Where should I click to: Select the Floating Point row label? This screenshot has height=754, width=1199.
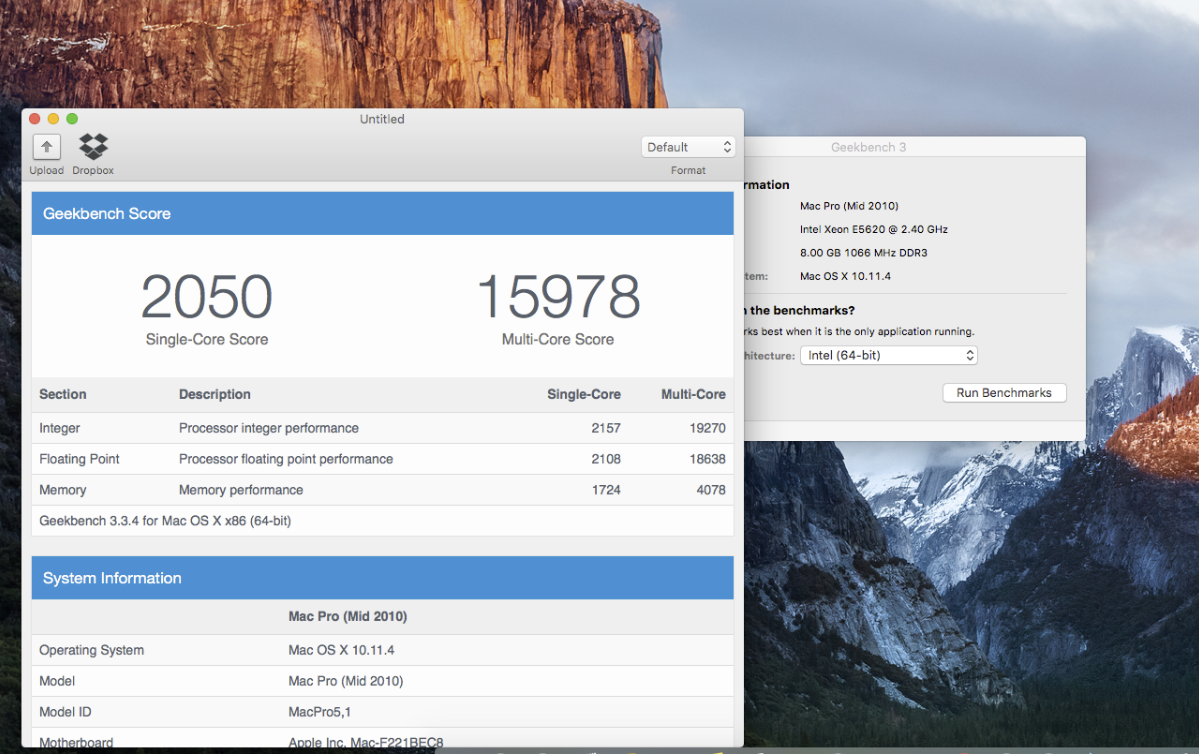[80, 459]
